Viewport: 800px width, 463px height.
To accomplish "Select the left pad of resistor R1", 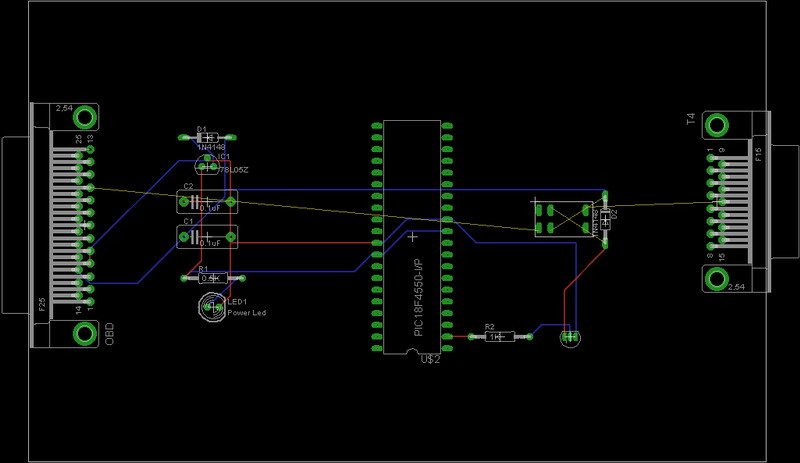I will [x=185, y=278].
